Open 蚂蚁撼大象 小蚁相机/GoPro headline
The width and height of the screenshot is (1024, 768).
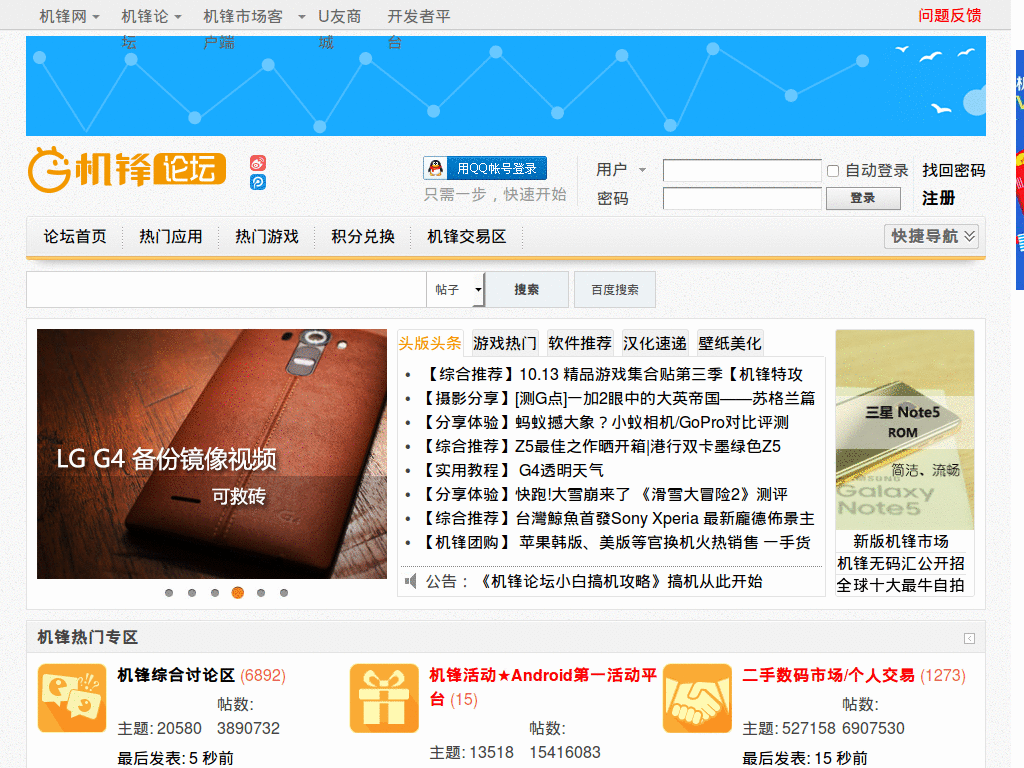pyautogui.click(x=605, y=423)
